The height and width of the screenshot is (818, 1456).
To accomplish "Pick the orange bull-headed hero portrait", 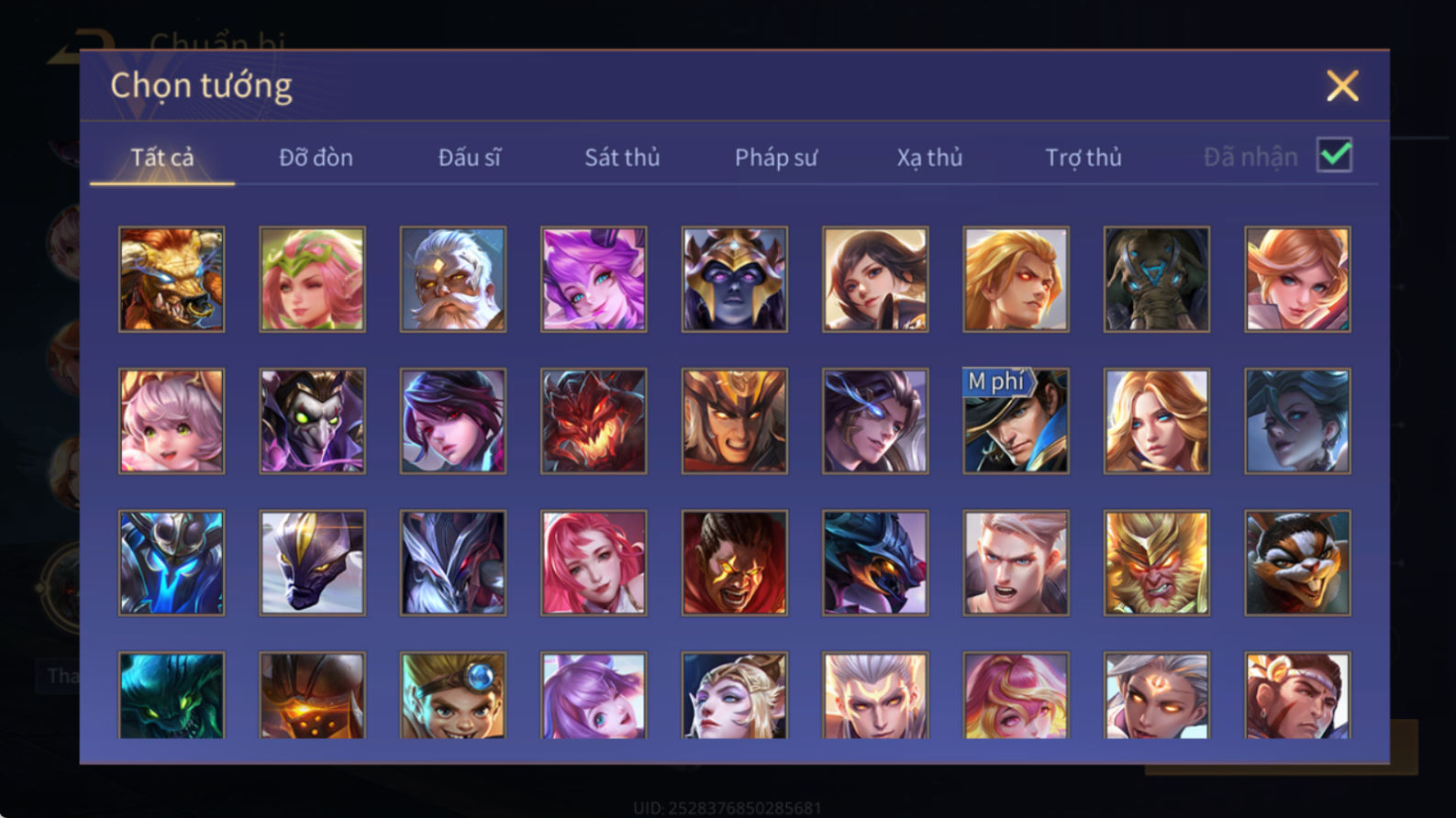I will point(172,279).
